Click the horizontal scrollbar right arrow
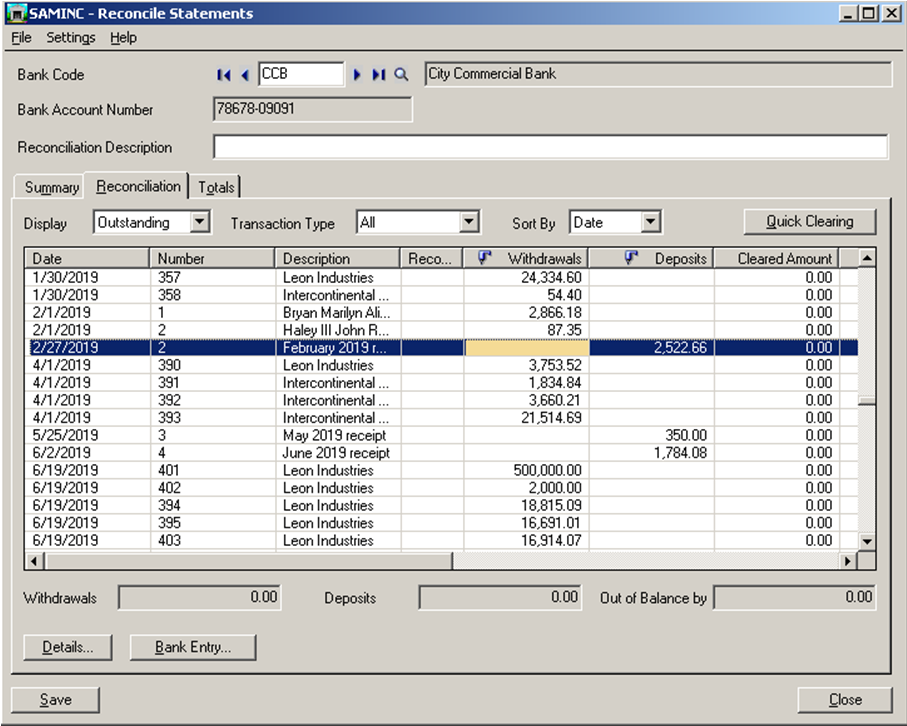Image resolution: width=907 pixels, height=726 pixels. [x=848, y=561]
